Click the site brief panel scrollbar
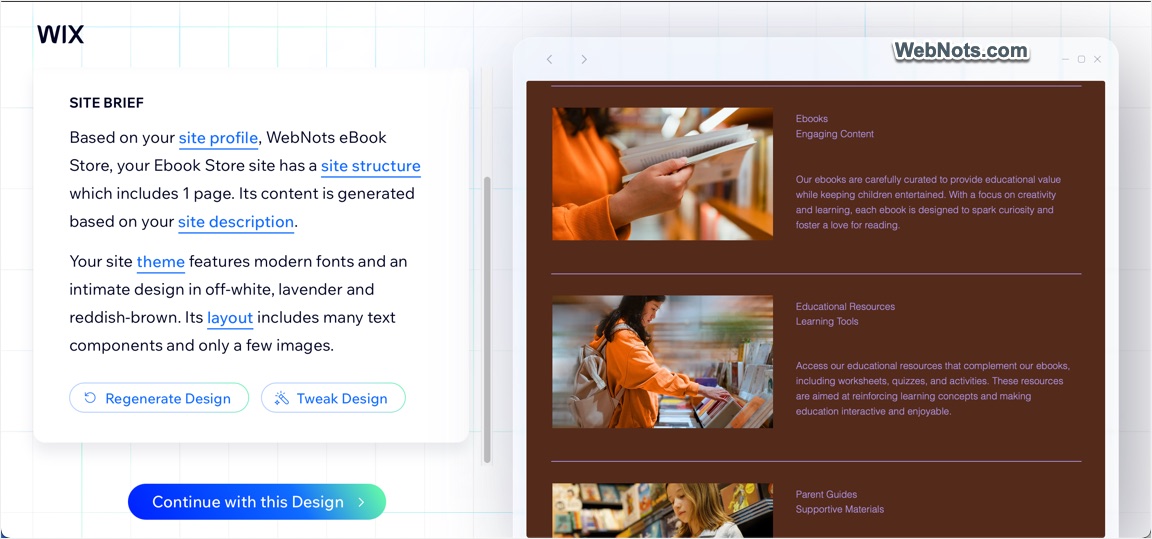Viewport: 1152px width, 539px height. click(x=486, y=319)
